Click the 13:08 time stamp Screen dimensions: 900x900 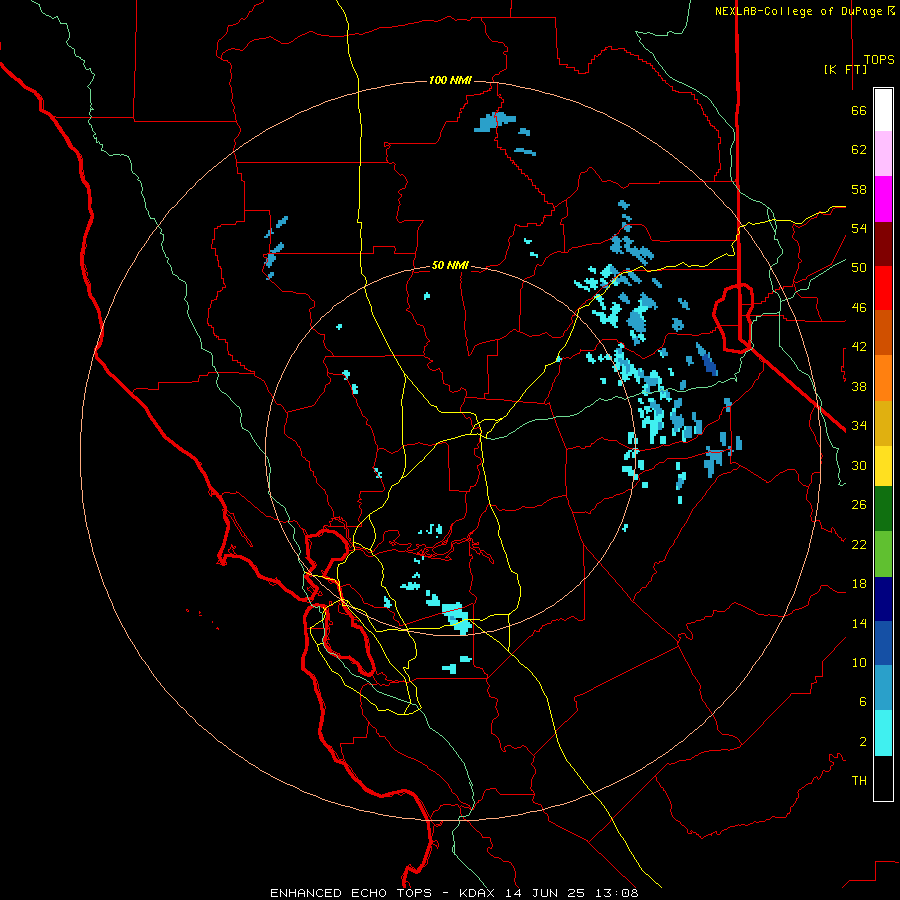coord(616,893)
